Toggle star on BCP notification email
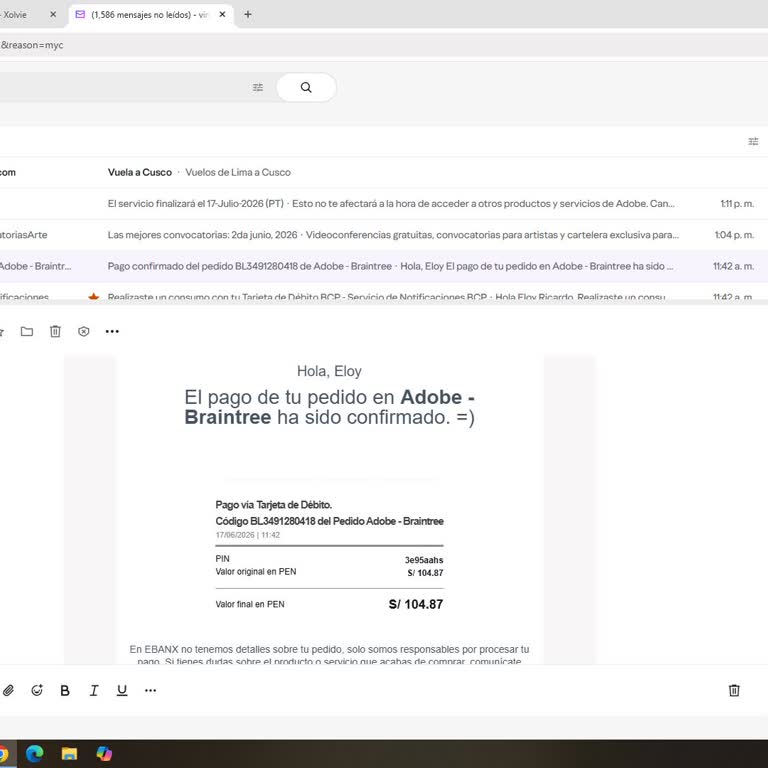 click(94, 297)
